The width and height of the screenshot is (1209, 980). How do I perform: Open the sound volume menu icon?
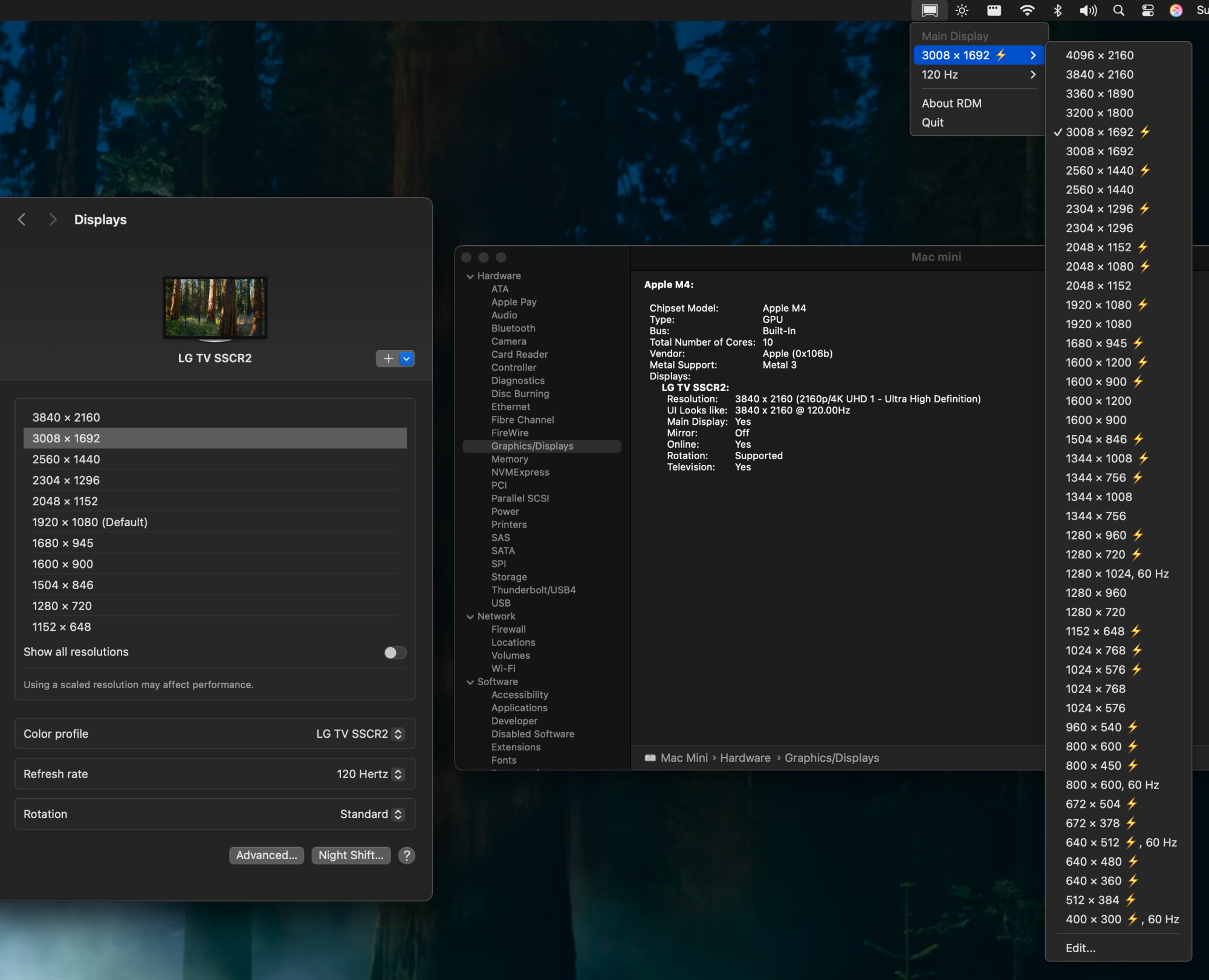(1087, 10)
